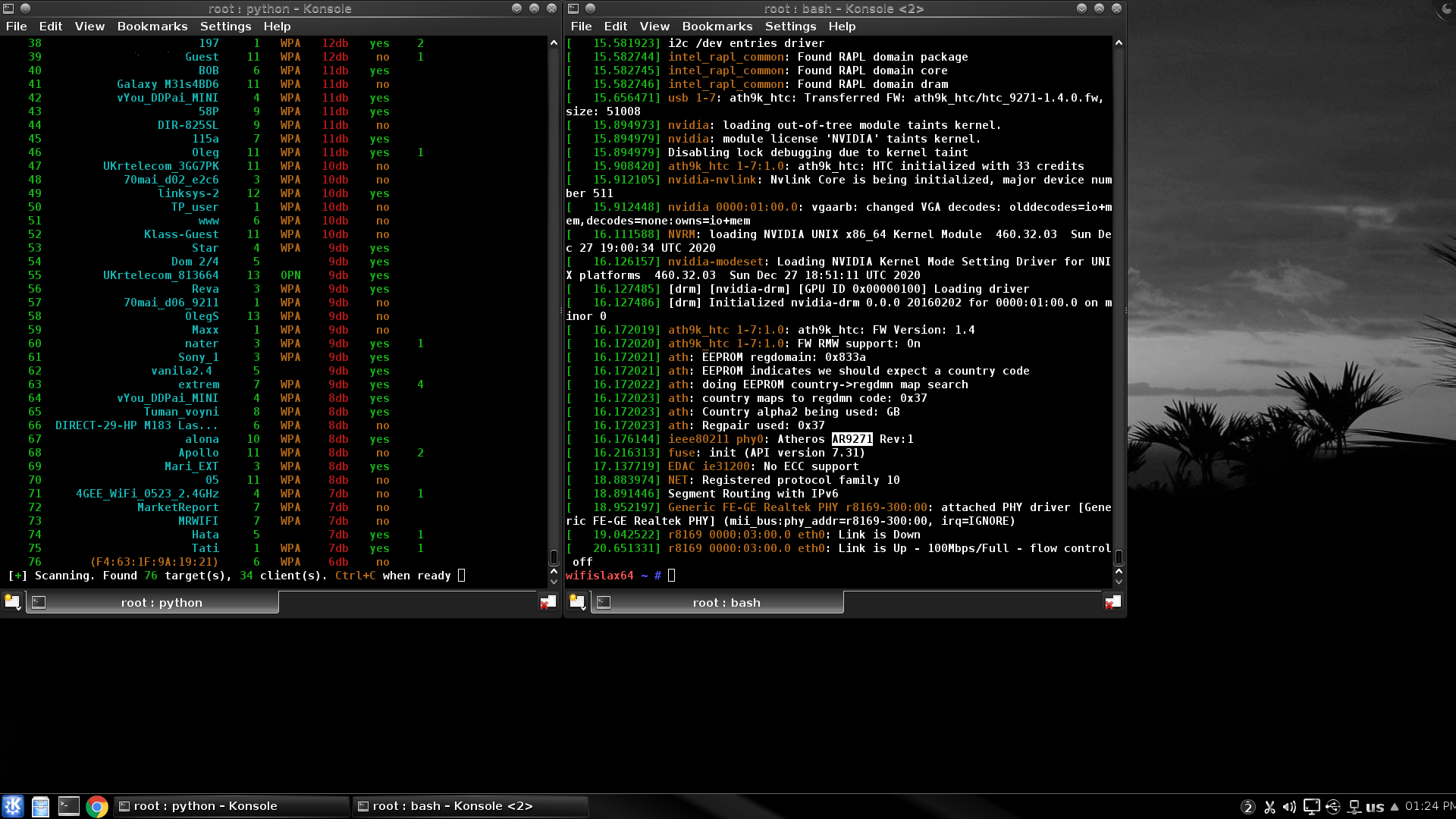This screenshot has width=1456, height=819.
Task: Open the network connection tray icon
Action: [1354, 807]
